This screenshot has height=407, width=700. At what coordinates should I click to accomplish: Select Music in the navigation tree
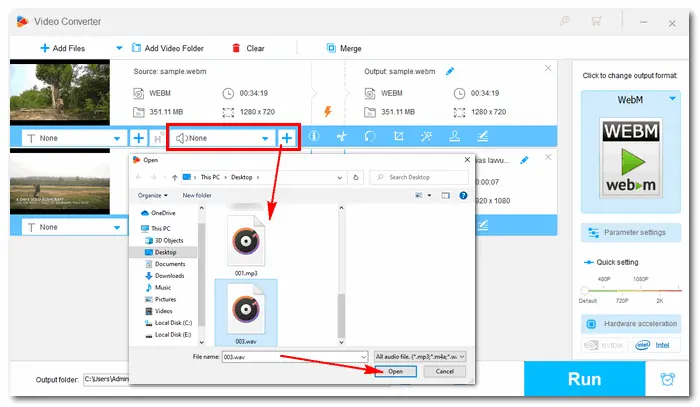point(158,287)
